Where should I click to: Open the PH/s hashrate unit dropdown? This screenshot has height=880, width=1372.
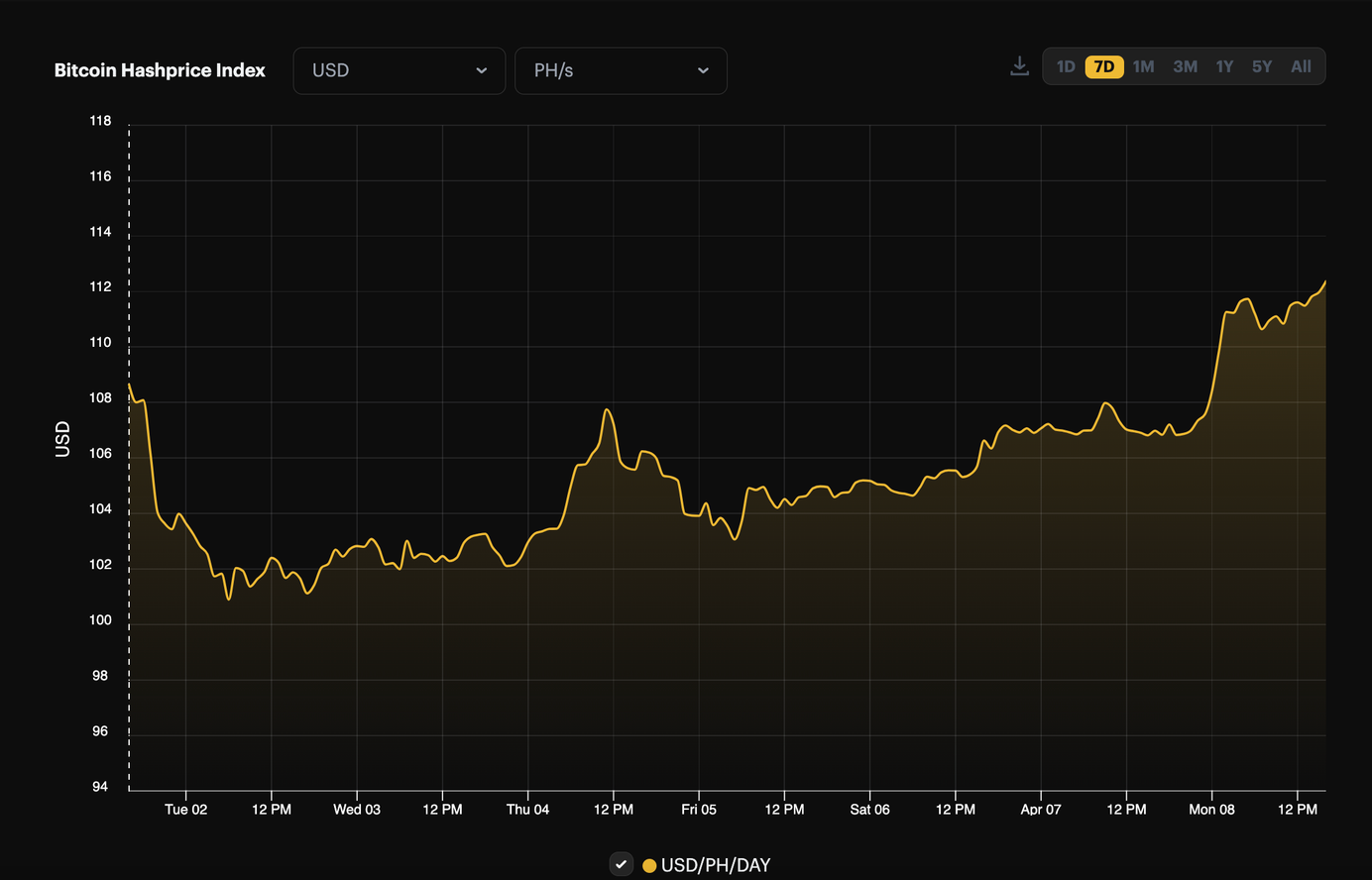621,70
